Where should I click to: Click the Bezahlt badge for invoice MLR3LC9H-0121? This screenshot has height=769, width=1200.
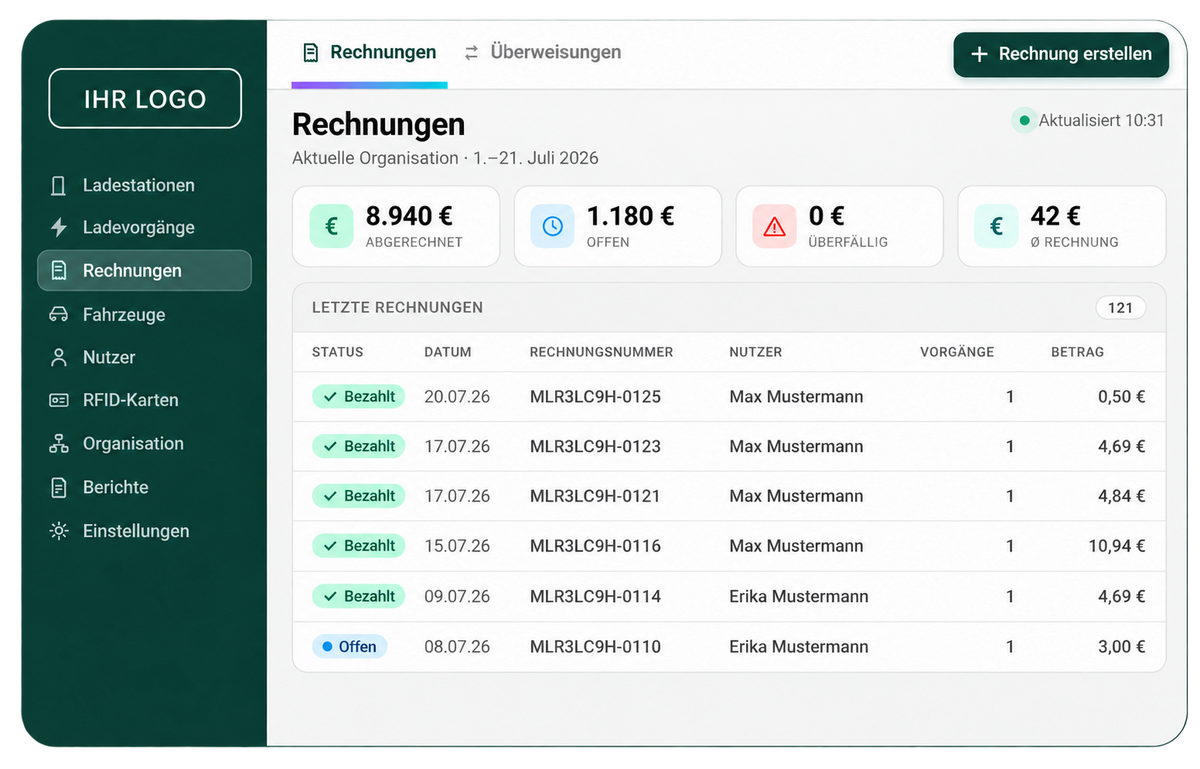358,496
